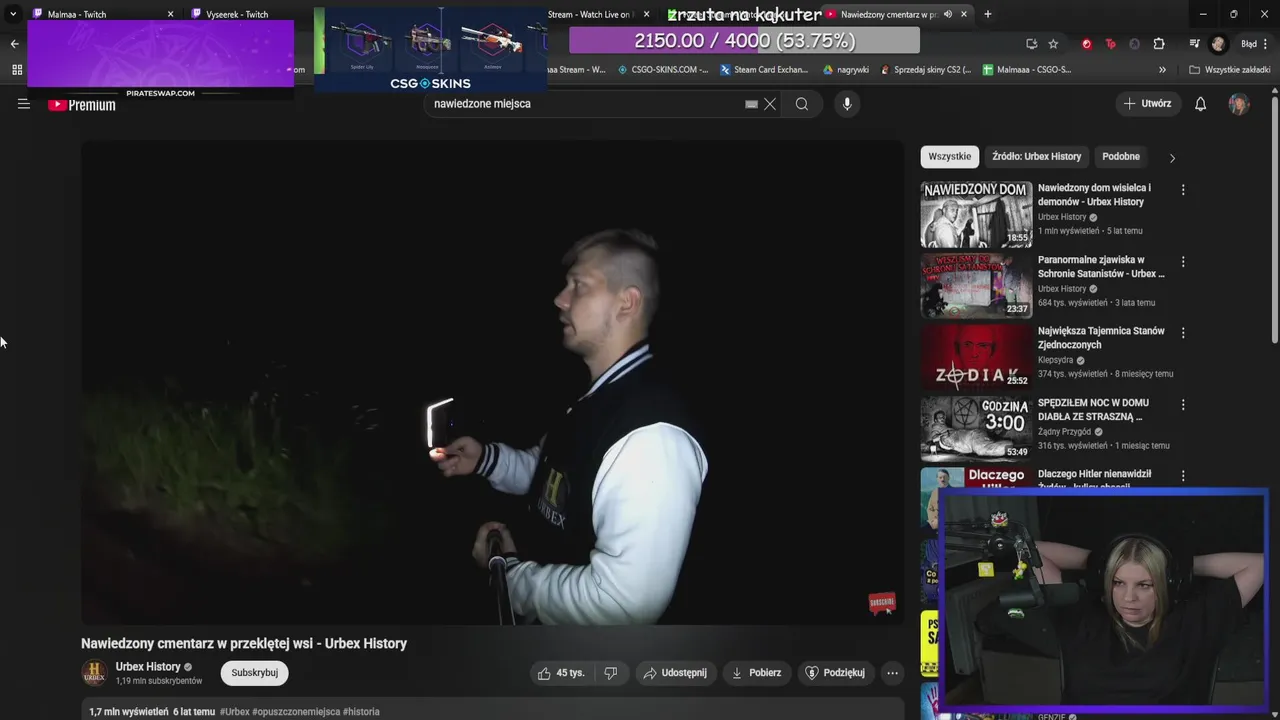Screen dimensions: 1280x720
Task: Dislike the video with thumbs down
Action: [x=610, y=673]
